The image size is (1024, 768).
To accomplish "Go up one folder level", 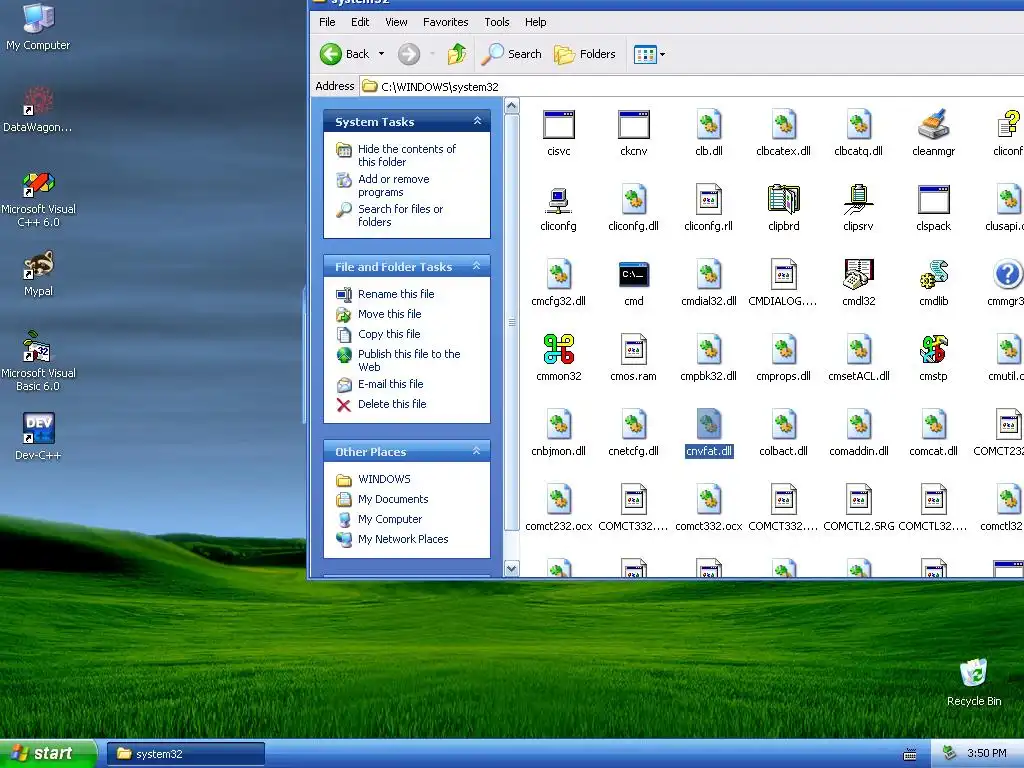I will point(457,54).
